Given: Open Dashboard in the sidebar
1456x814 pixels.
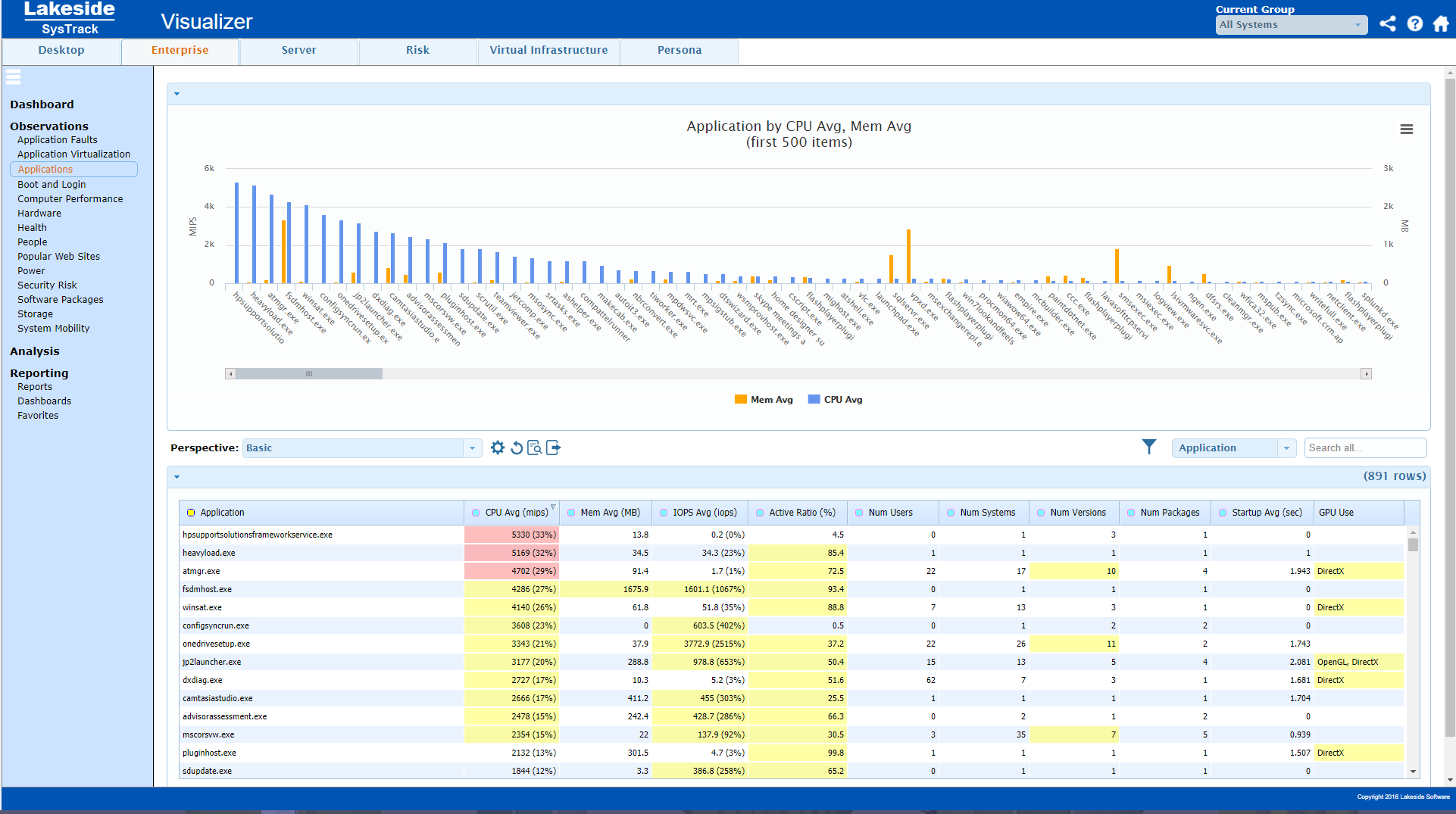Looking at the screenshot, I should click(x=42, y=104).
